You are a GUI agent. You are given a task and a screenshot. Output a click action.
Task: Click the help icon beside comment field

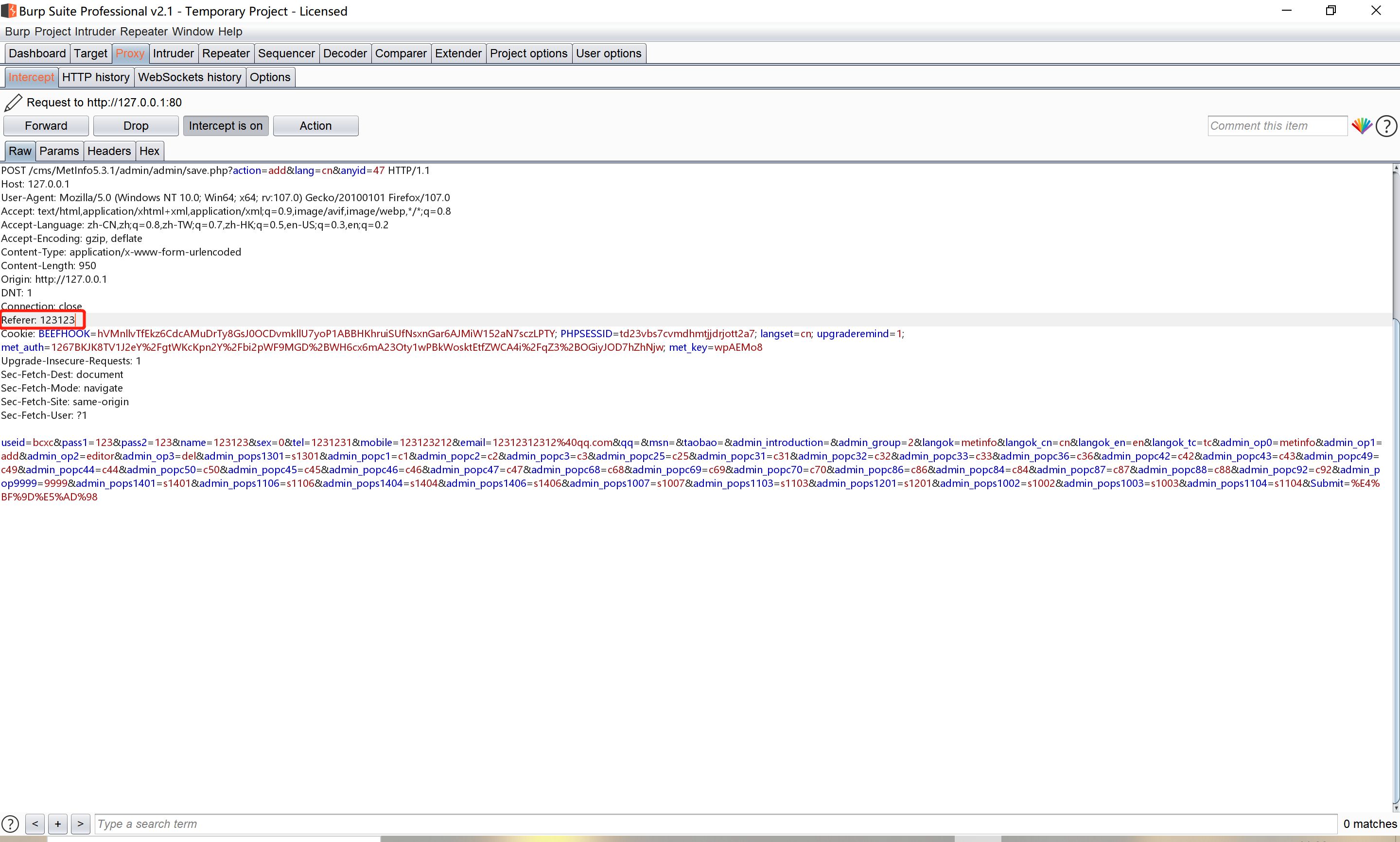[x=1386, y=126]
